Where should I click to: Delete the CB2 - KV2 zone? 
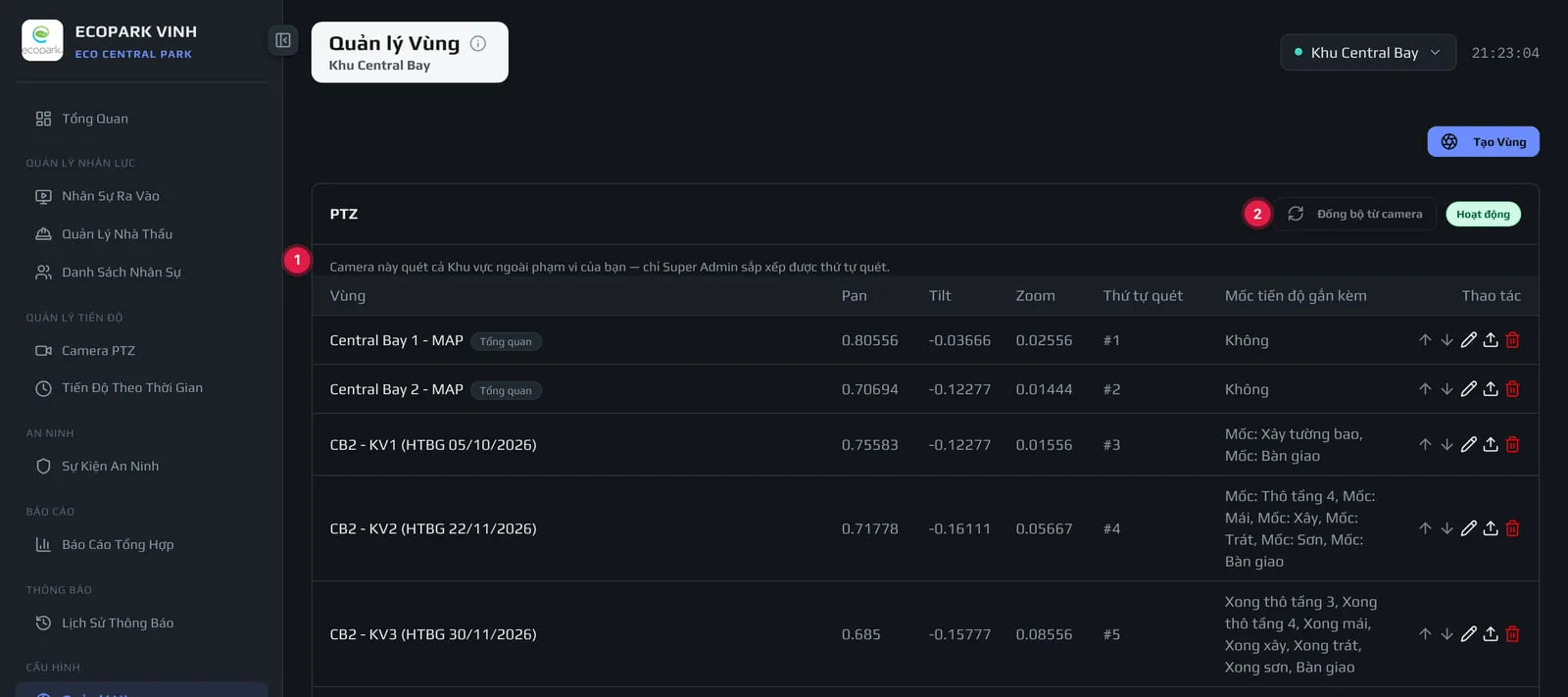point(1512,528)
